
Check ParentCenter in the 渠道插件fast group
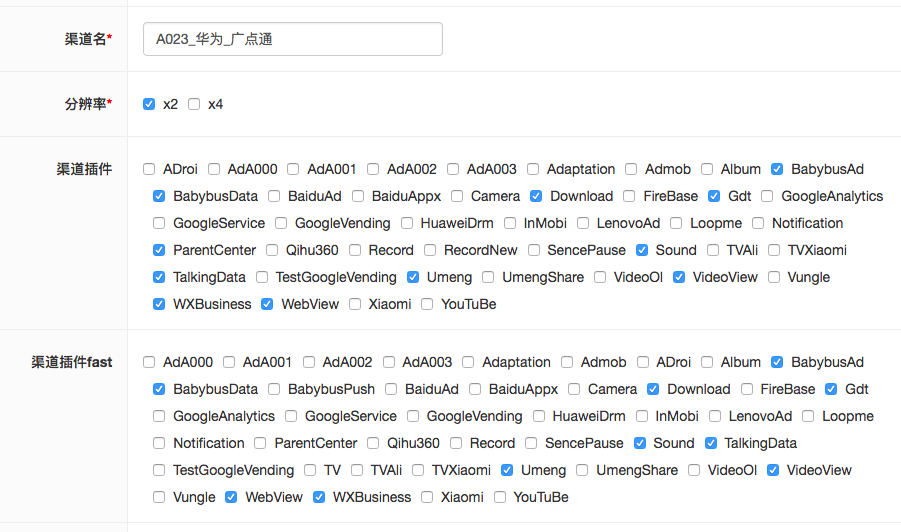coord(260,443)
